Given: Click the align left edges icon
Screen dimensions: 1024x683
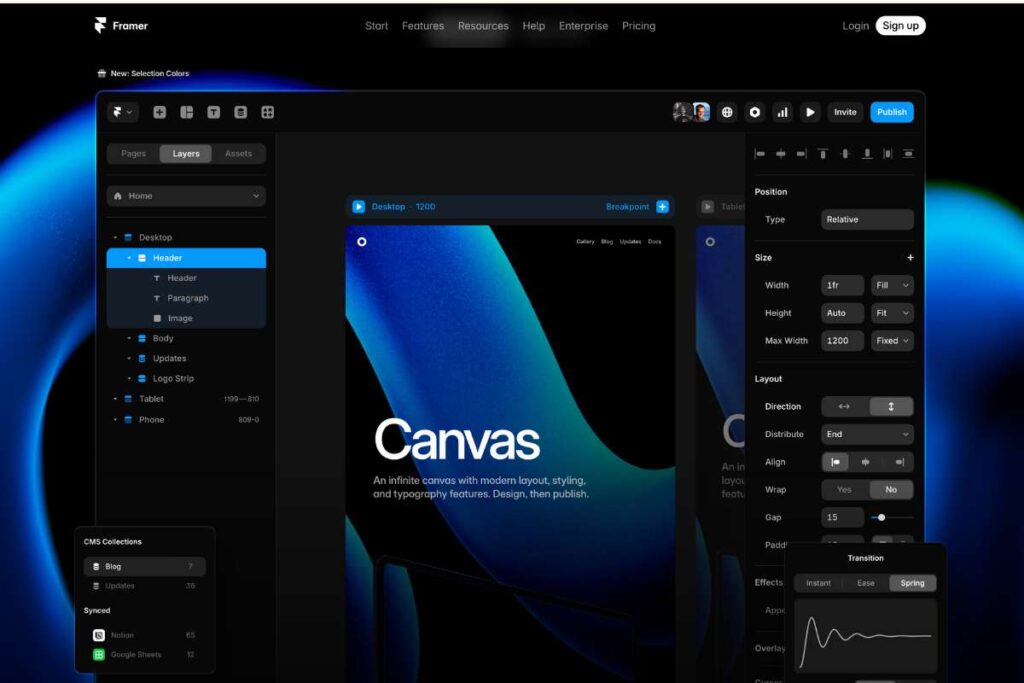Looking at the screenshot, I should [x=760, y=153].
